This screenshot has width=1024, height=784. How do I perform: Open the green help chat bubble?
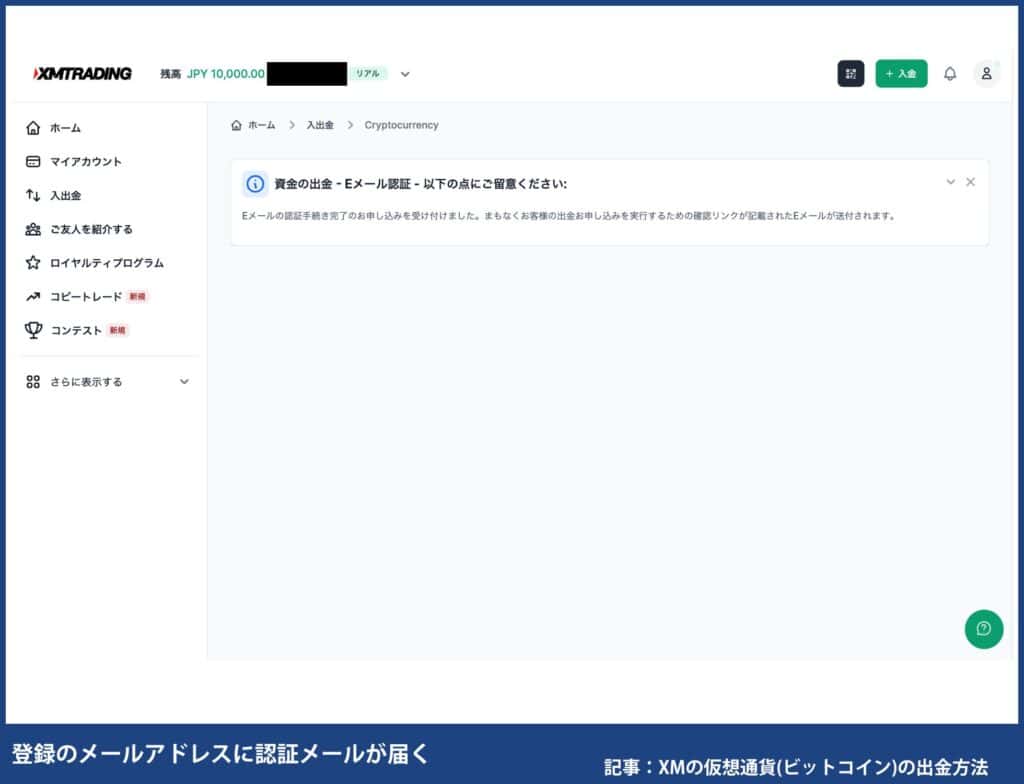(x=984, y=629)
